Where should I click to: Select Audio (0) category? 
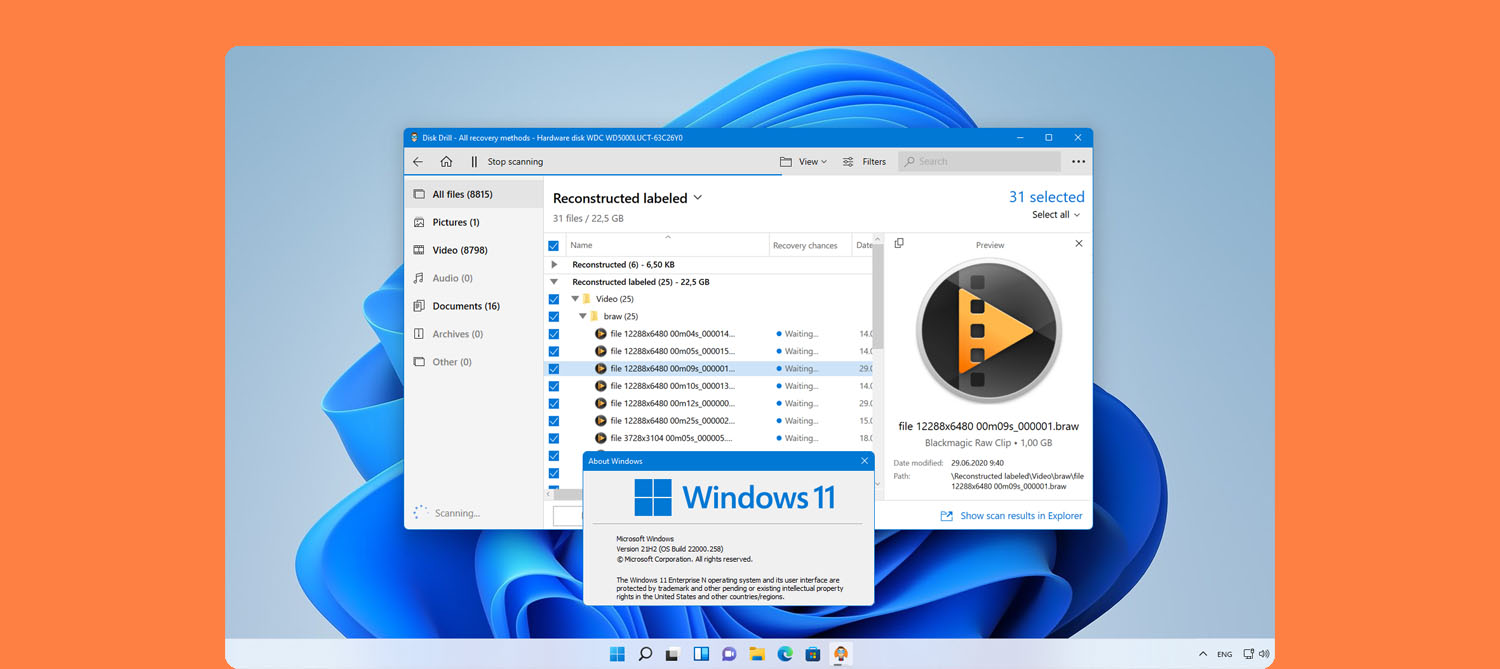click(x=474, y=278)
